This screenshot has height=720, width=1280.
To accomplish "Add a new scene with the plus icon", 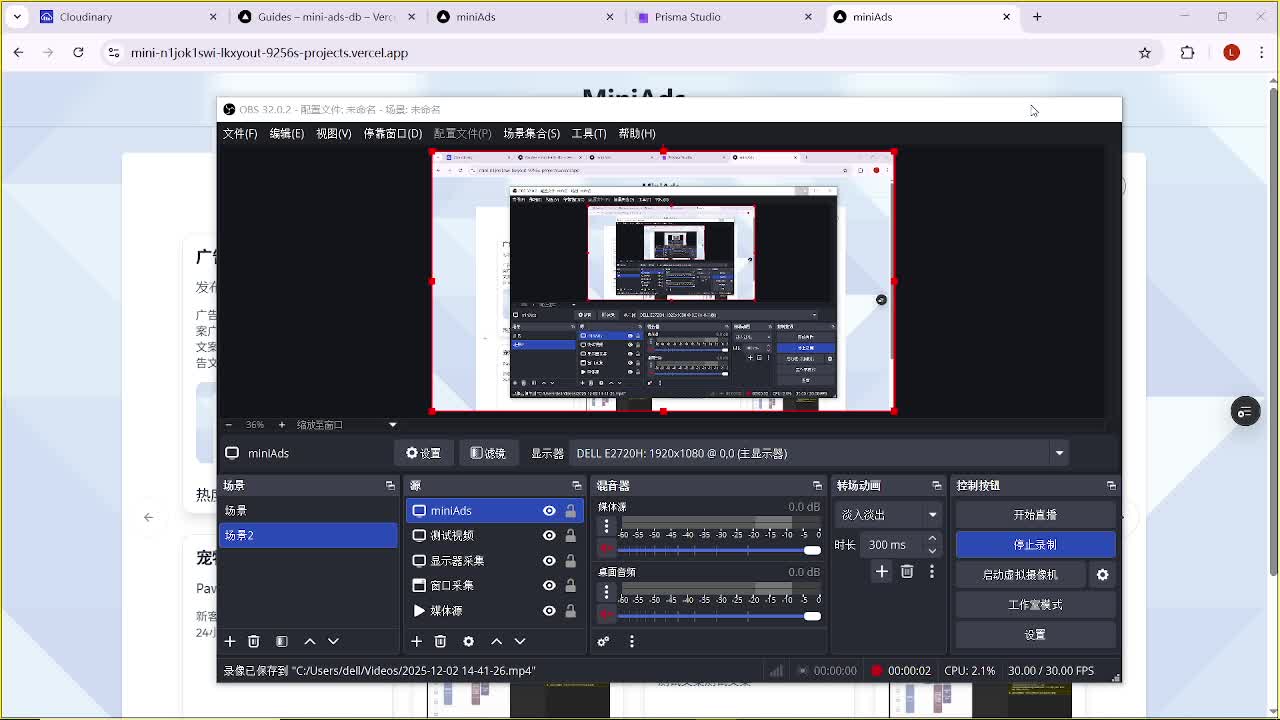I will pyautogui.click(x=230, y=641).
